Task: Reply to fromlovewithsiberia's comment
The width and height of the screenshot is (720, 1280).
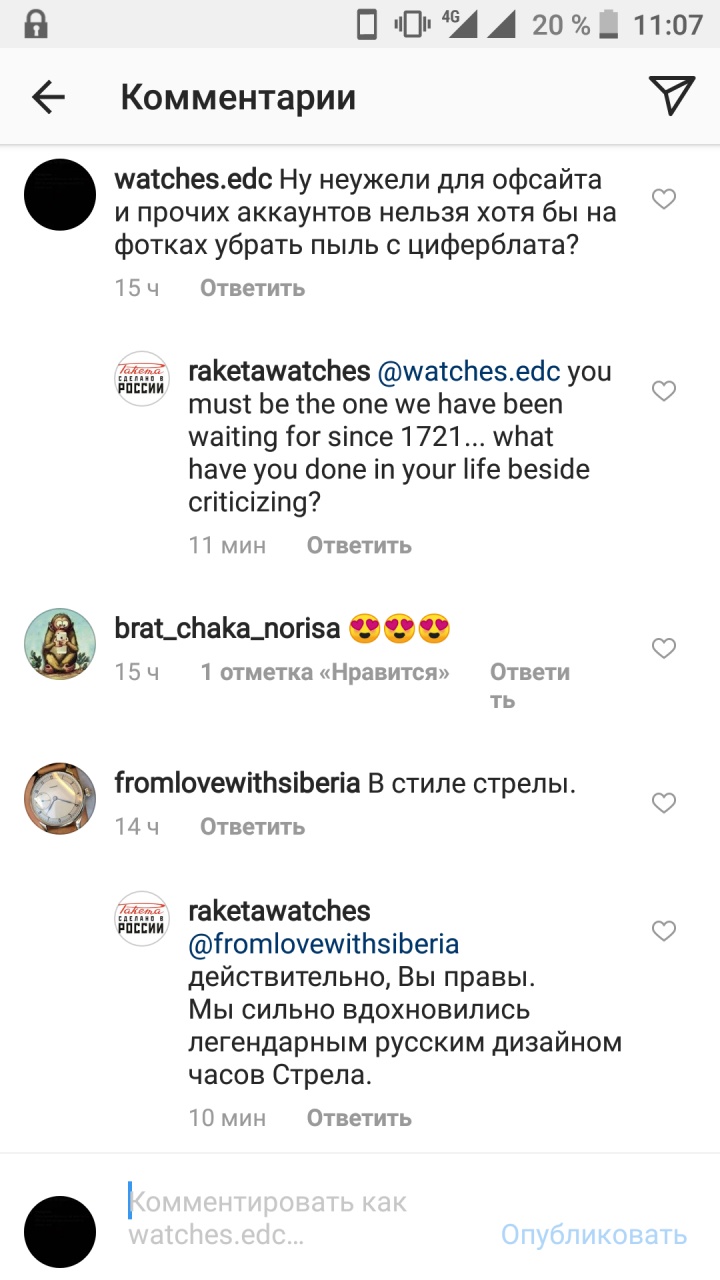Action: coord(252,827)
